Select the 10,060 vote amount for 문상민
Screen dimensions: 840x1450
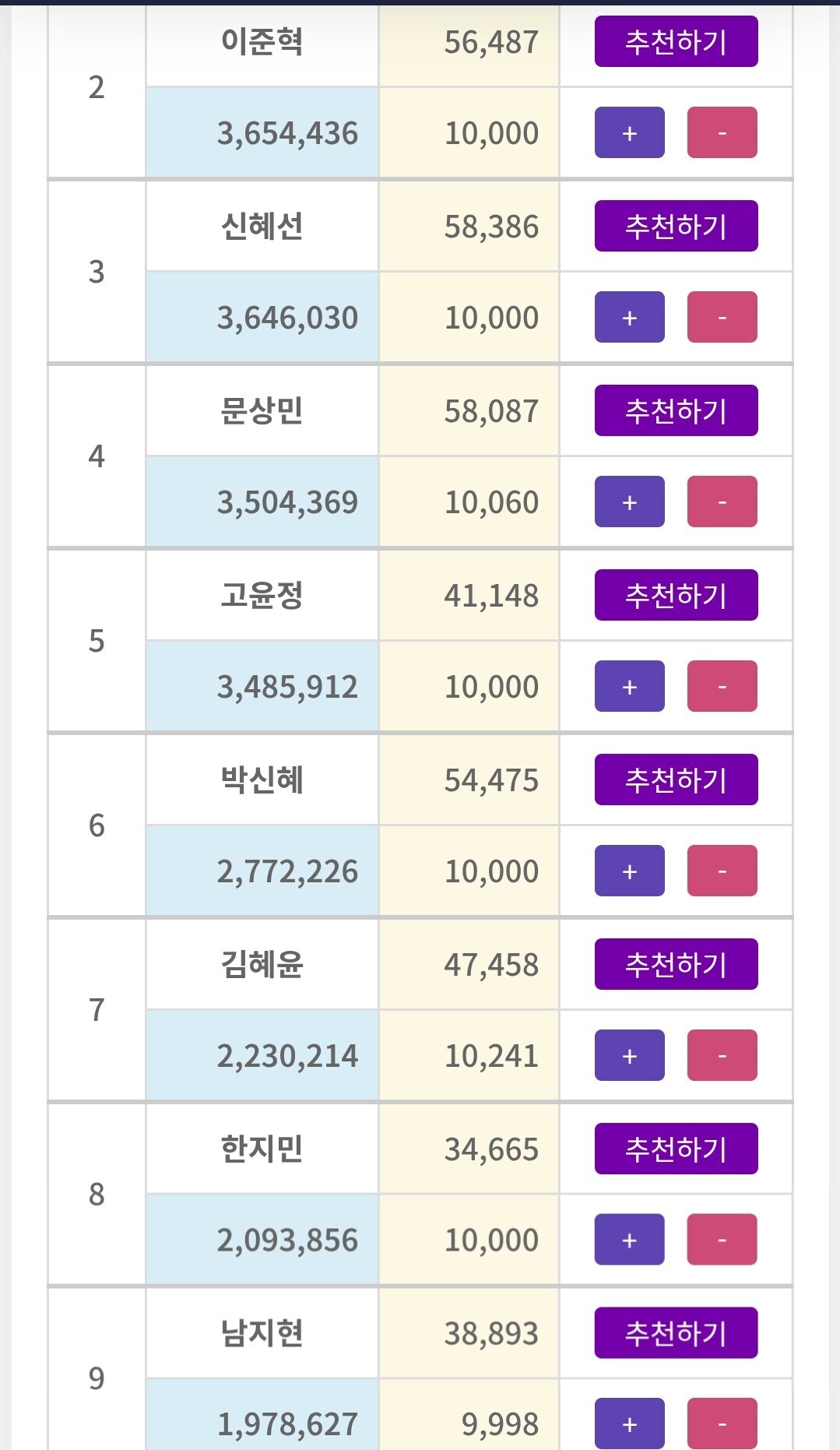point(491,502)
